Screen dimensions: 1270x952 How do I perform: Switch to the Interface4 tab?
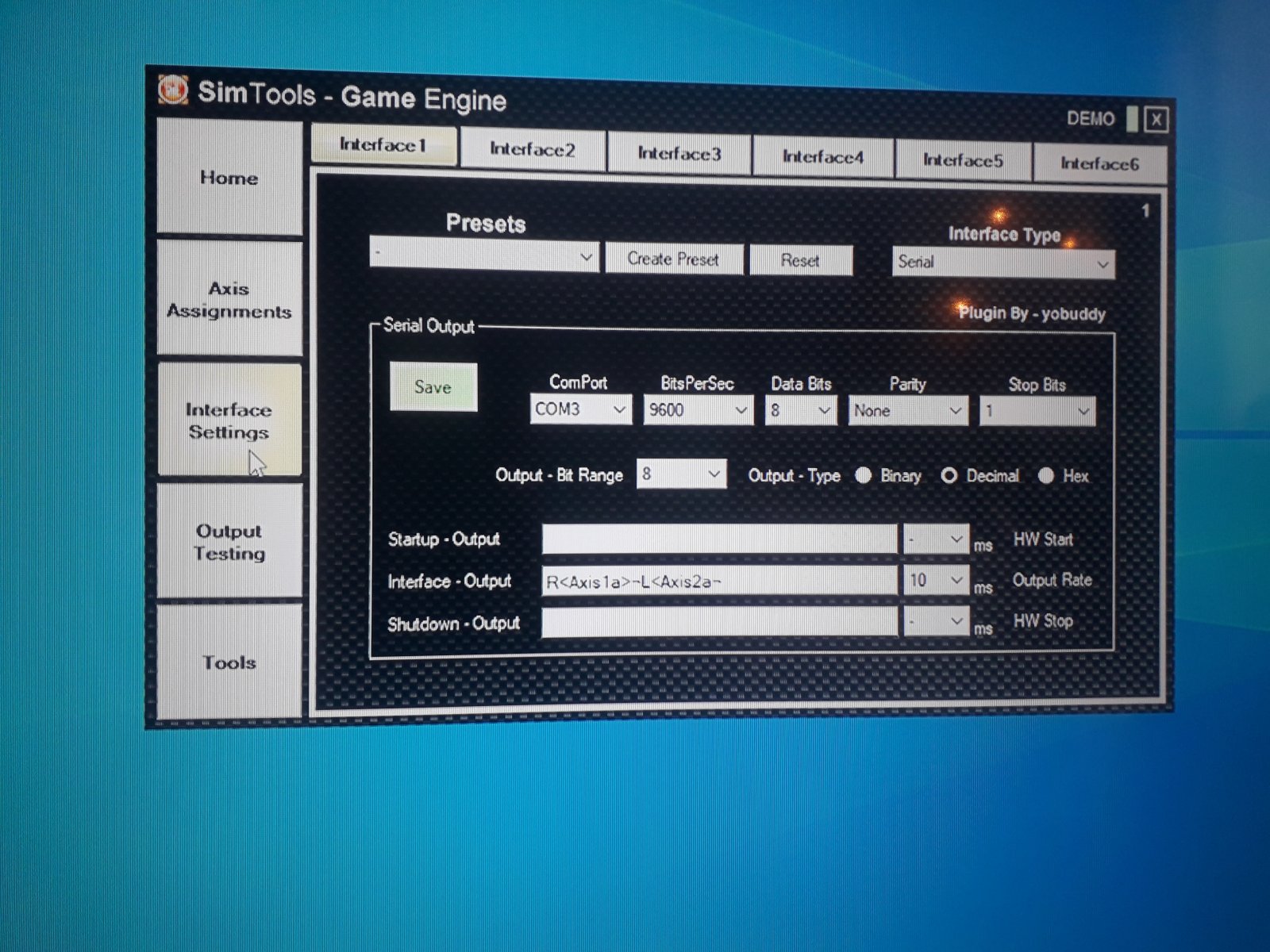pyautogui.click(x=822, y=156)
